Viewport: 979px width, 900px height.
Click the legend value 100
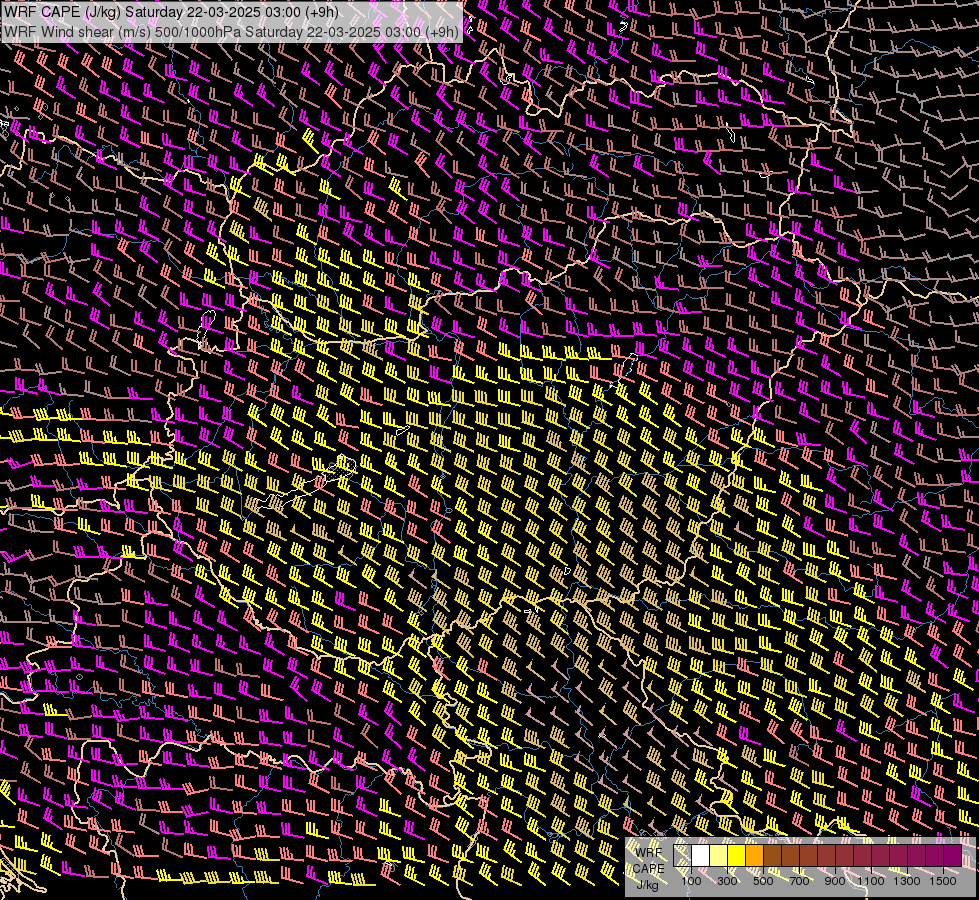point(691,881)
